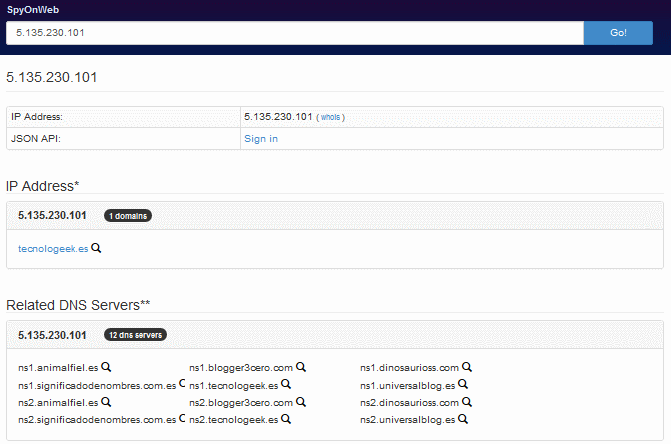The width and height of the screenshot is (671, 444).
Task: Click the search icon beside ns2.blogger3cero.com
Action: point(301,402)
